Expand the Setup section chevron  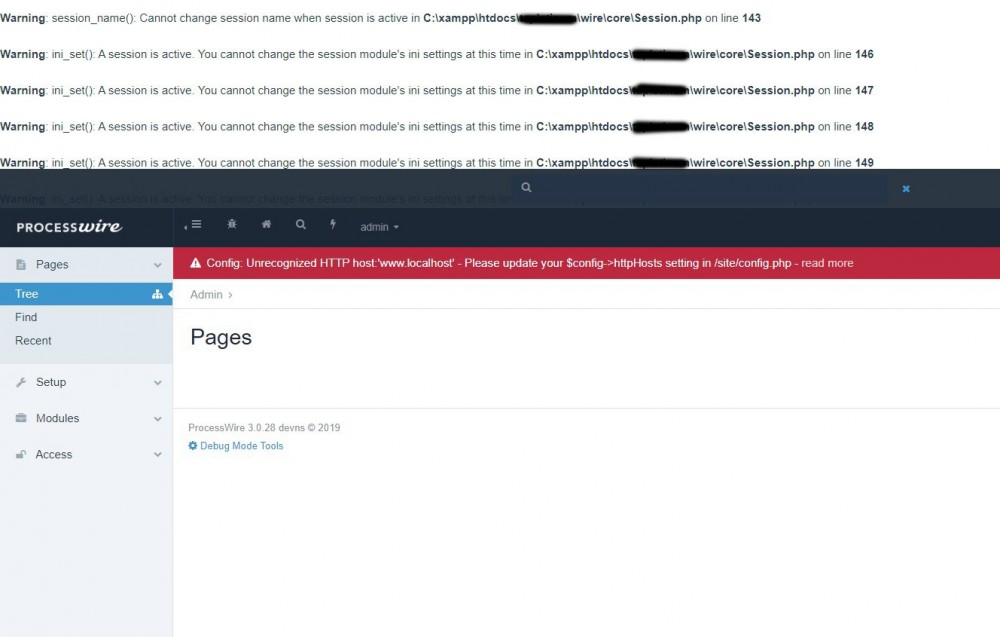[157, 382]
